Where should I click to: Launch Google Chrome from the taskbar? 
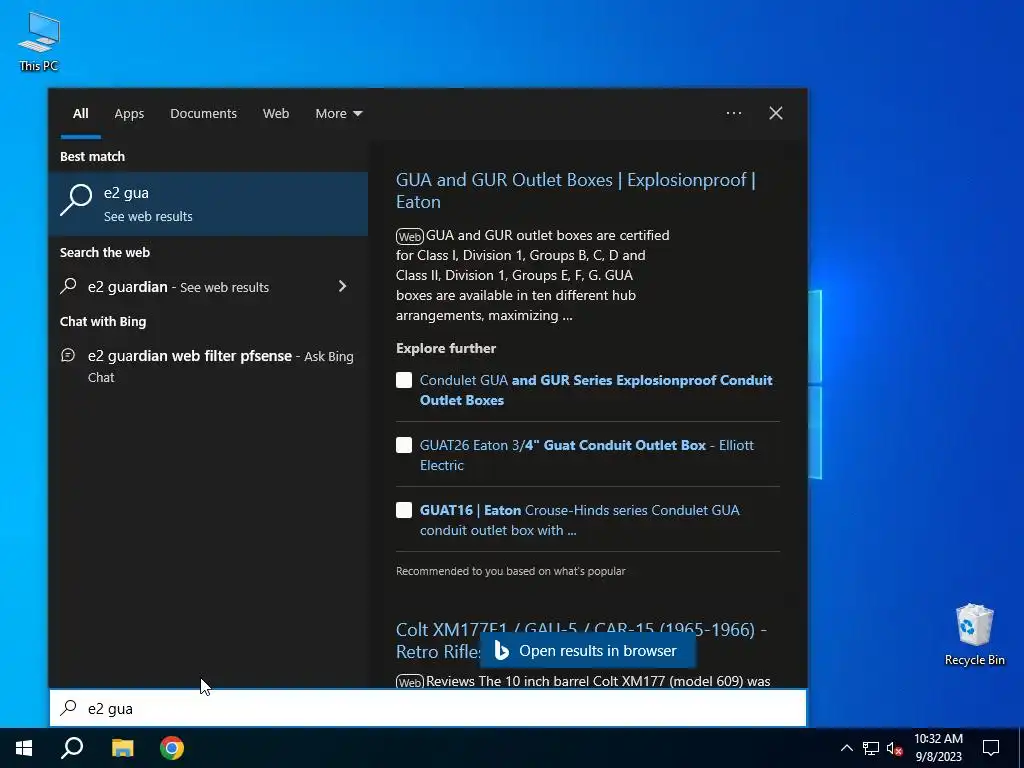tap(172, 748)
